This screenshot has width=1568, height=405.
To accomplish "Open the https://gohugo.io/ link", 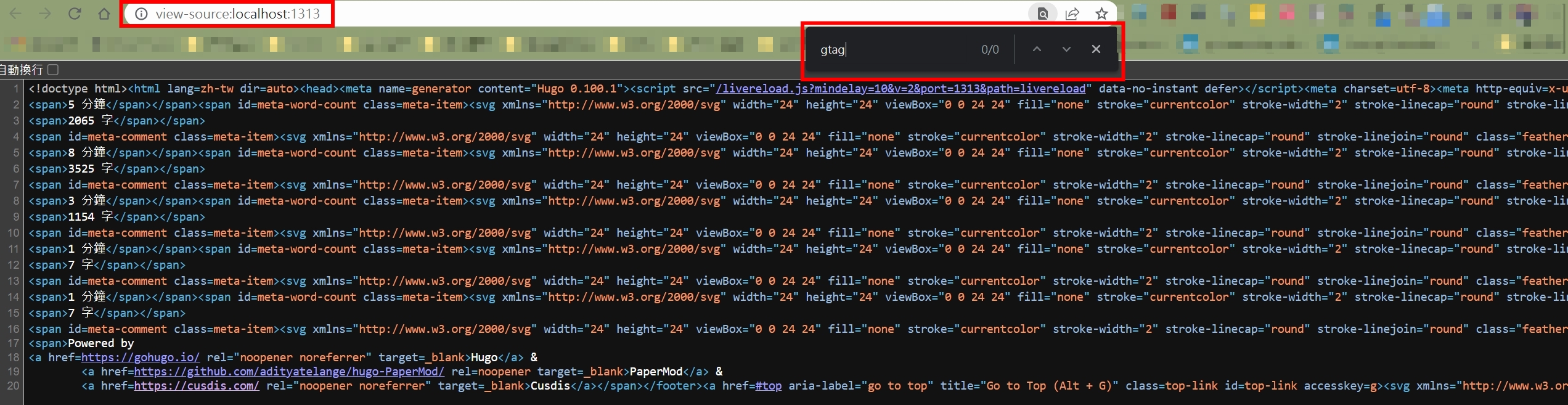I will (141, 358).
